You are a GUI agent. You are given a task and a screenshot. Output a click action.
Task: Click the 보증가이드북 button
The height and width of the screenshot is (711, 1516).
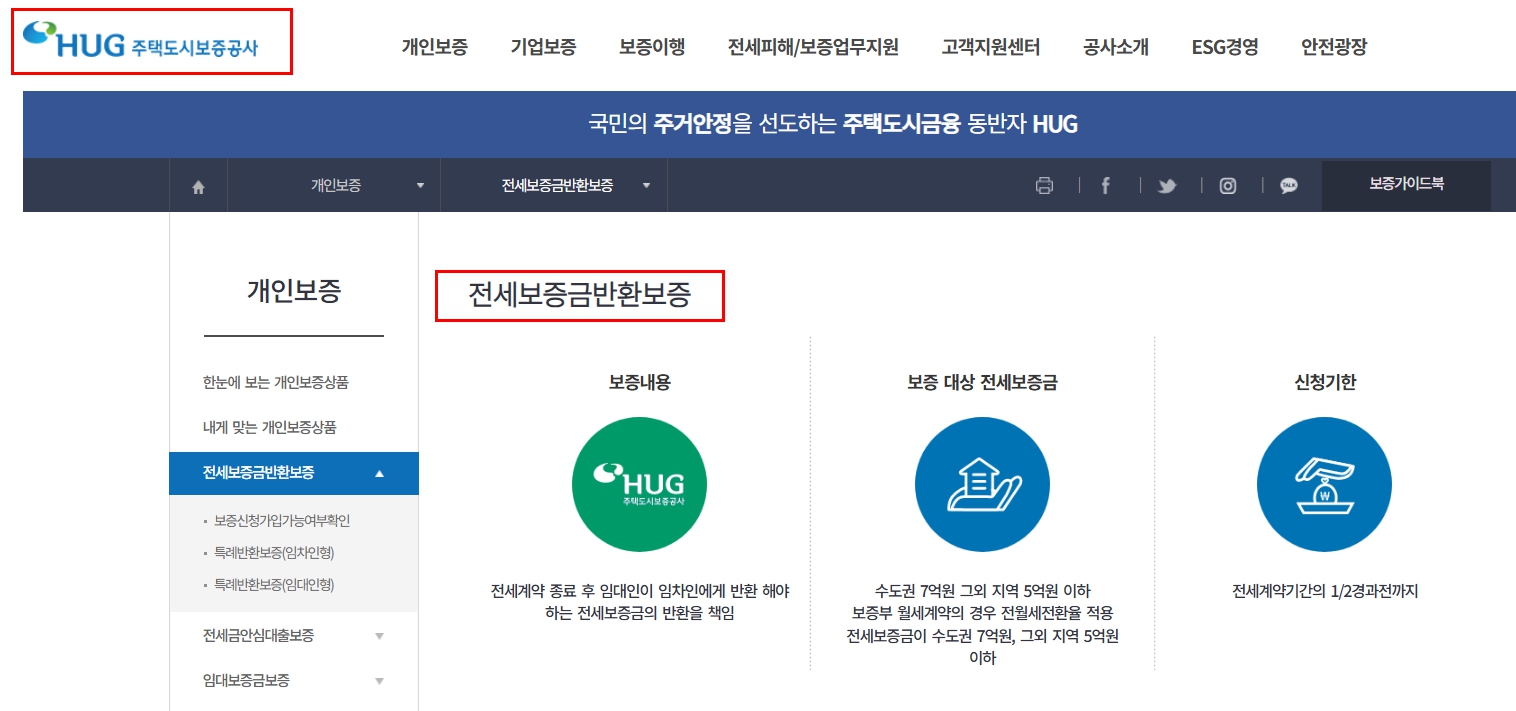[1406, 185]
